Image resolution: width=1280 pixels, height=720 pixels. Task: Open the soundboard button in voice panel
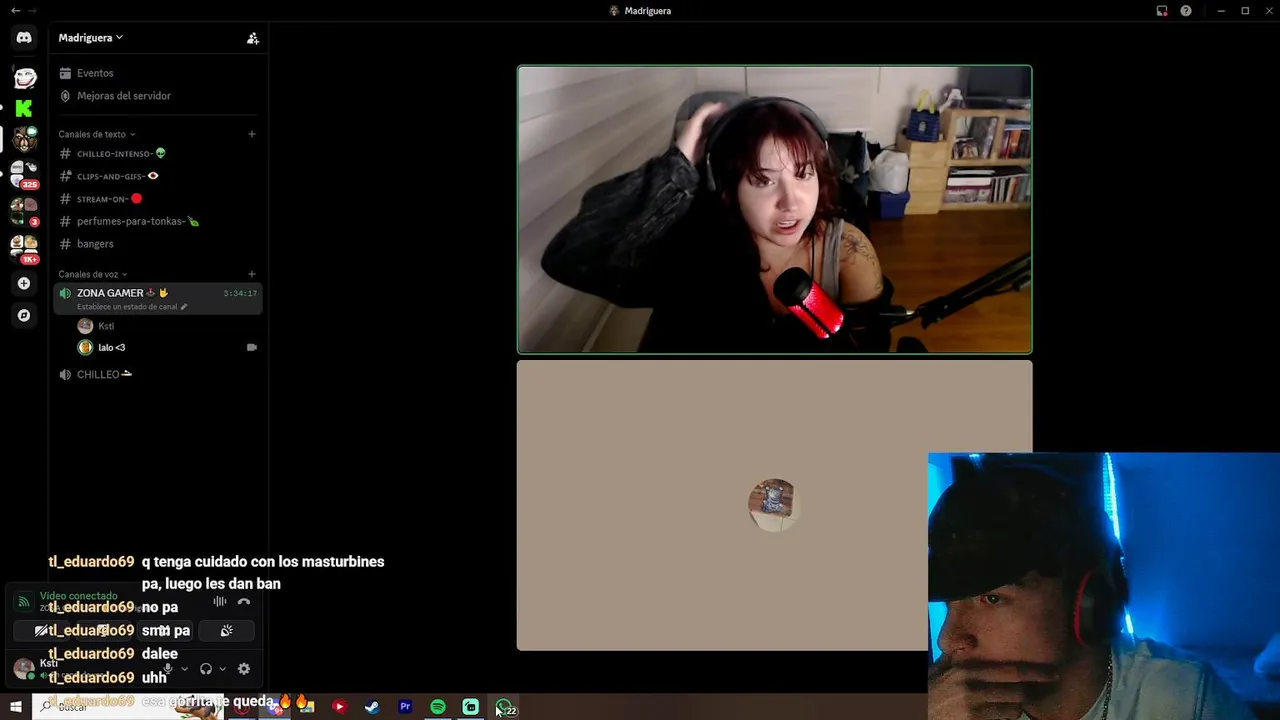(x=226, y=631)
